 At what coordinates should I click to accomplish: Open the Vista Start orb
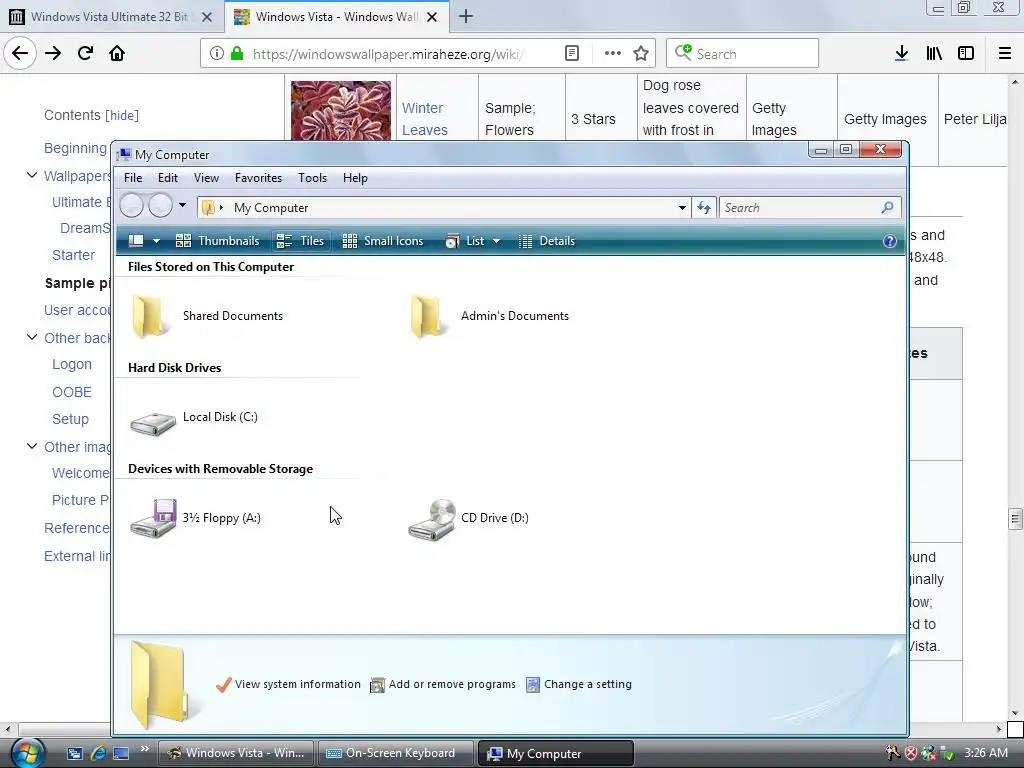pyautogui.click(x=27, y=752)
